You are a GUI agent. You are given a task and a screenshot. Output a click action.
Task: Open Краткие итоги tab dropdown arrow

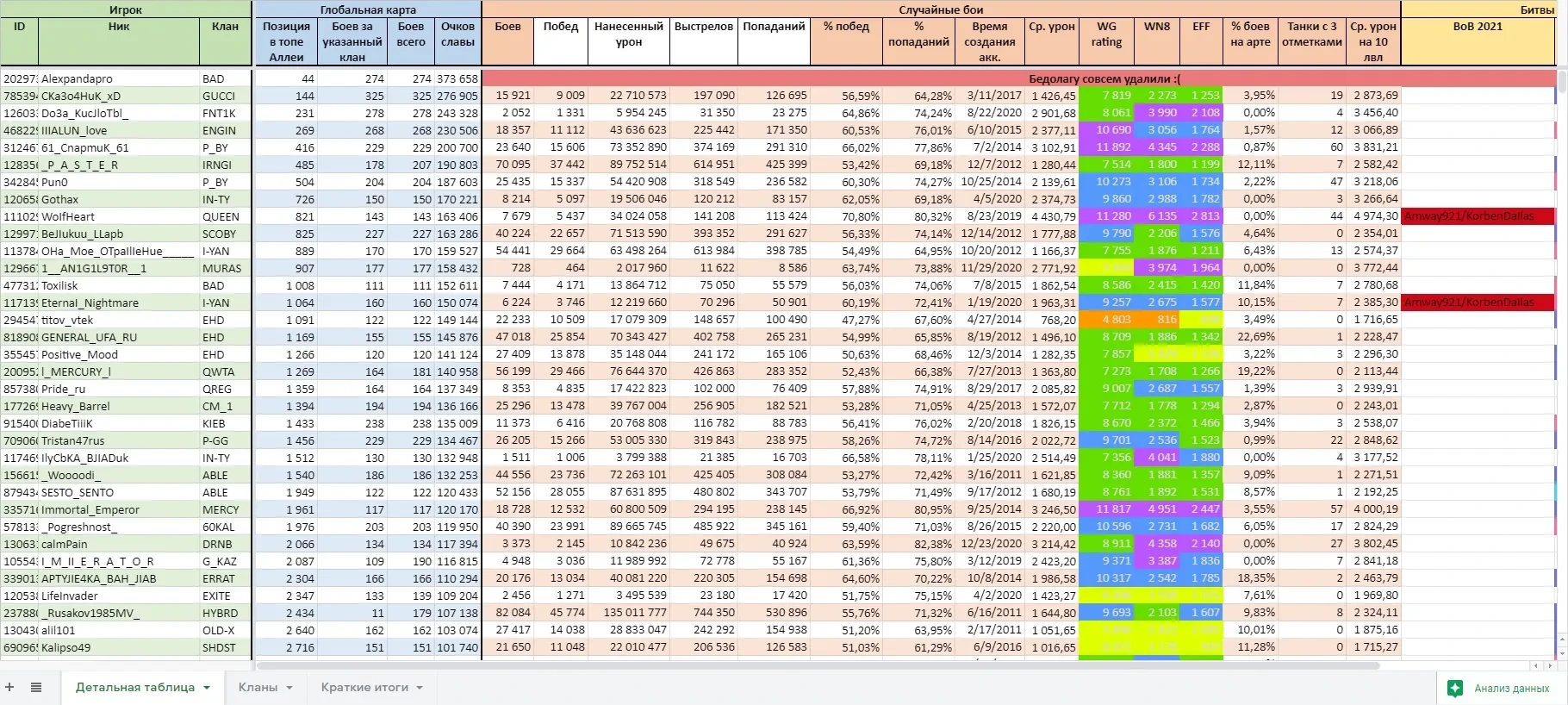[x=420, y=688]
